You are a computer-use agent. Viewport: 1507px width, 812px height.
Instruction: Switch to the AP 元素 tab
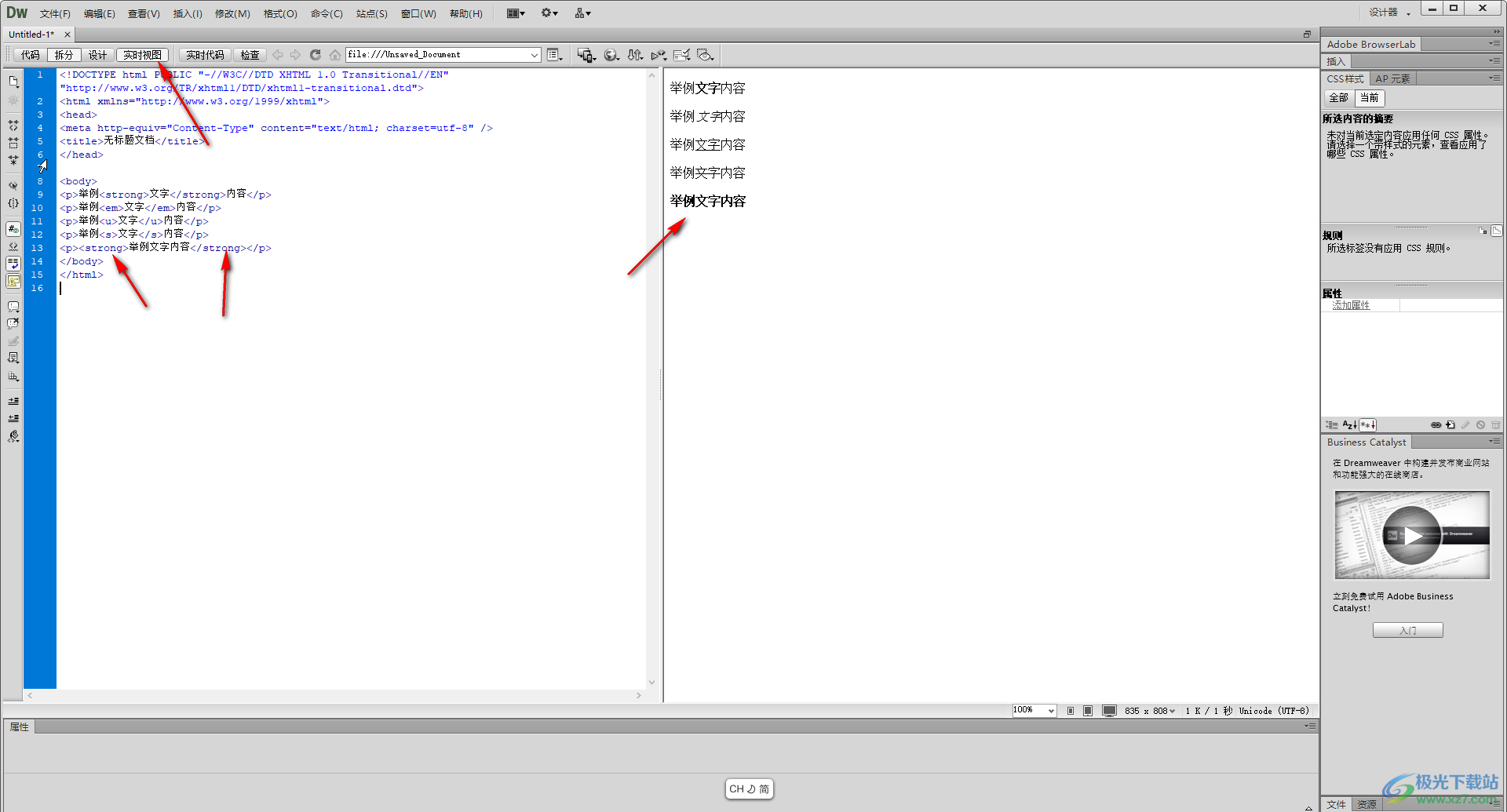1392,78
